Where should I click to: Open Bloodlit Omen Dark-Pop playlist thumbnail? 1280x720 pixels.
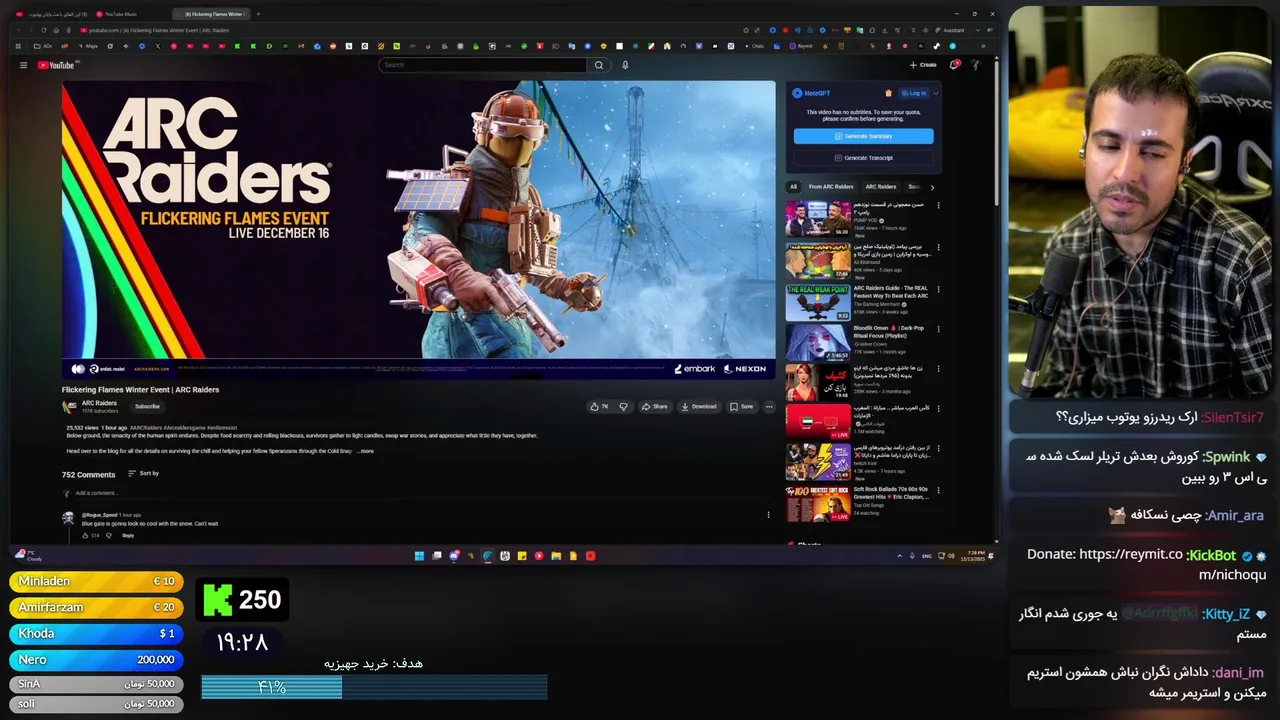click(x=818, y=342)
